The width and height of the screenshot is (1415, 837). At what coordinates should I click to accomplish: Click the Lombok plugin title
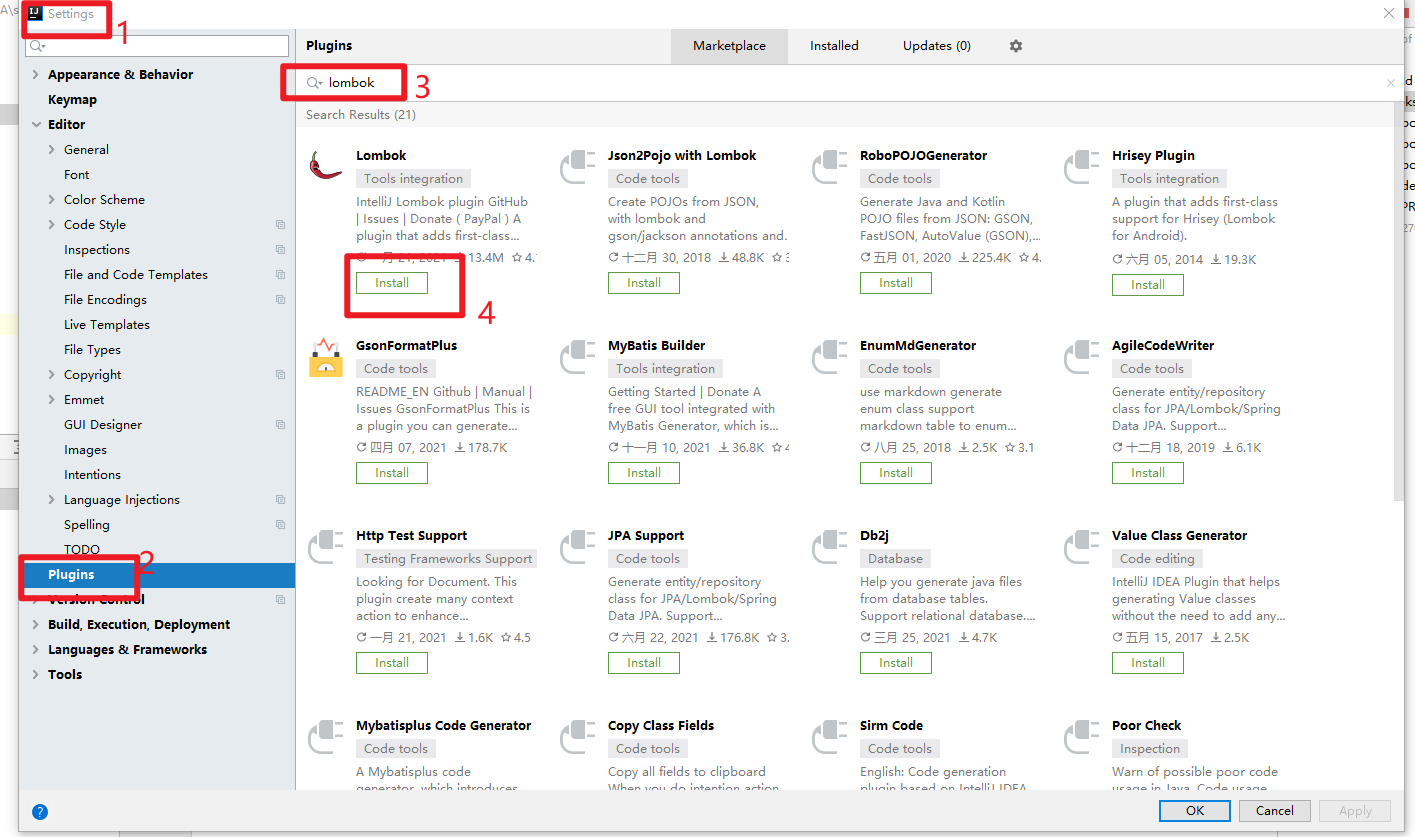(381, 156)
